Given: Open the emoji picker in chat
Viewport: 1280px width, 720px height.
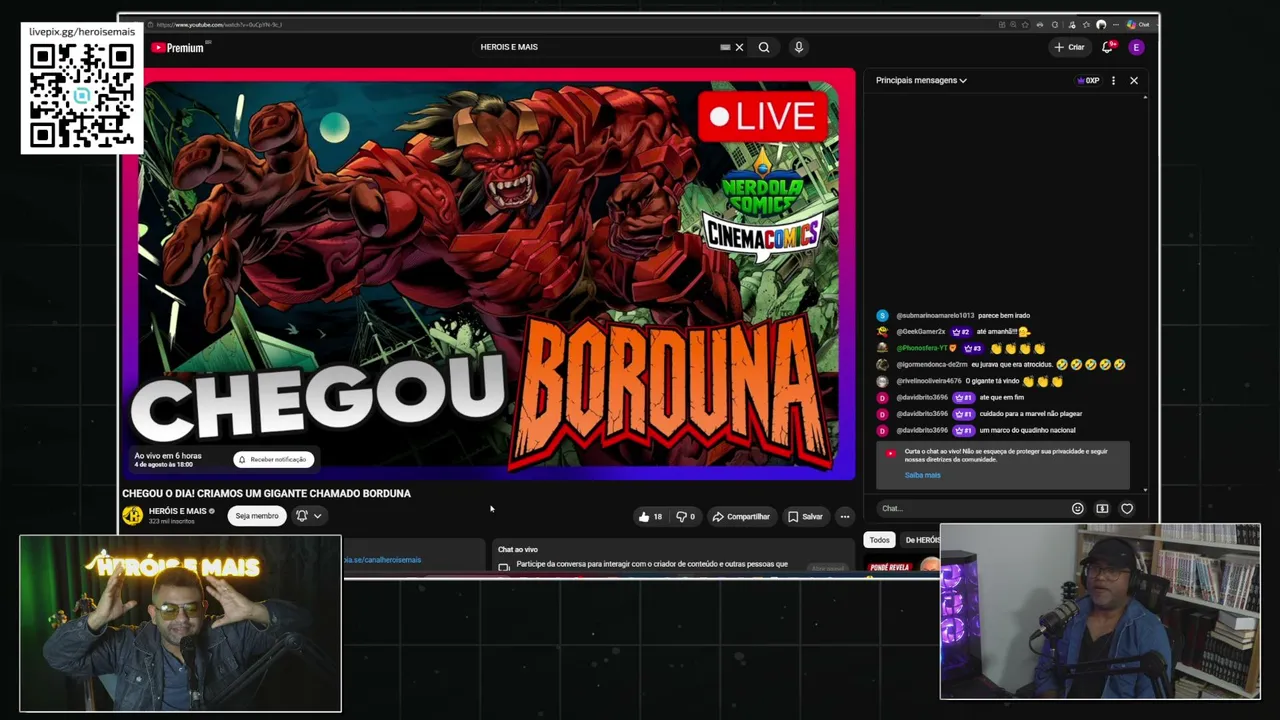Looking at the screenshot, I should click(x=1077, y=509).
